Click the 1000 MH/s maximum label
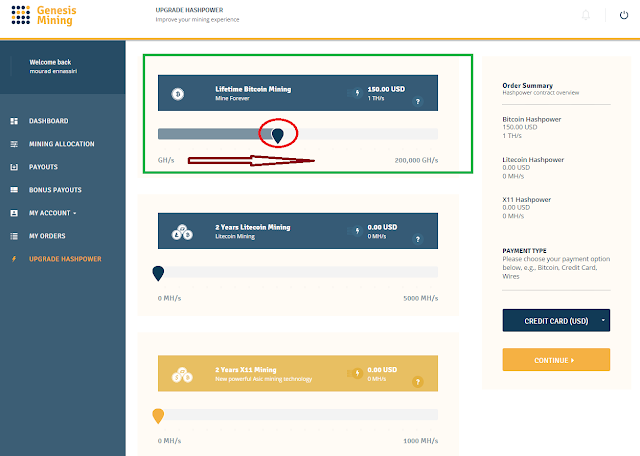 click(x=421, y=440)
